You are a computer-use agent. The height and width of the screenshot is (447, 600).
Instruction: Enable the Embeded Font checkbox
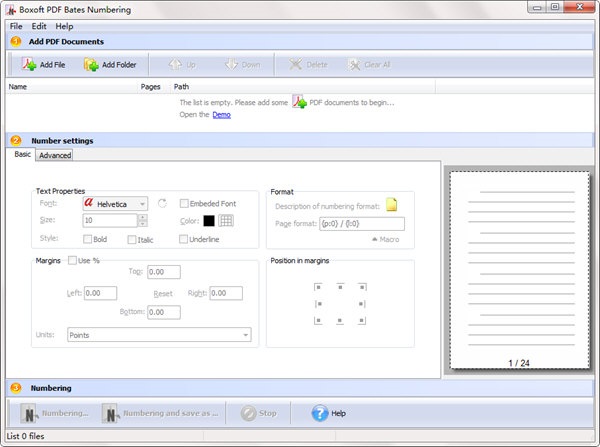click(184, 204)
